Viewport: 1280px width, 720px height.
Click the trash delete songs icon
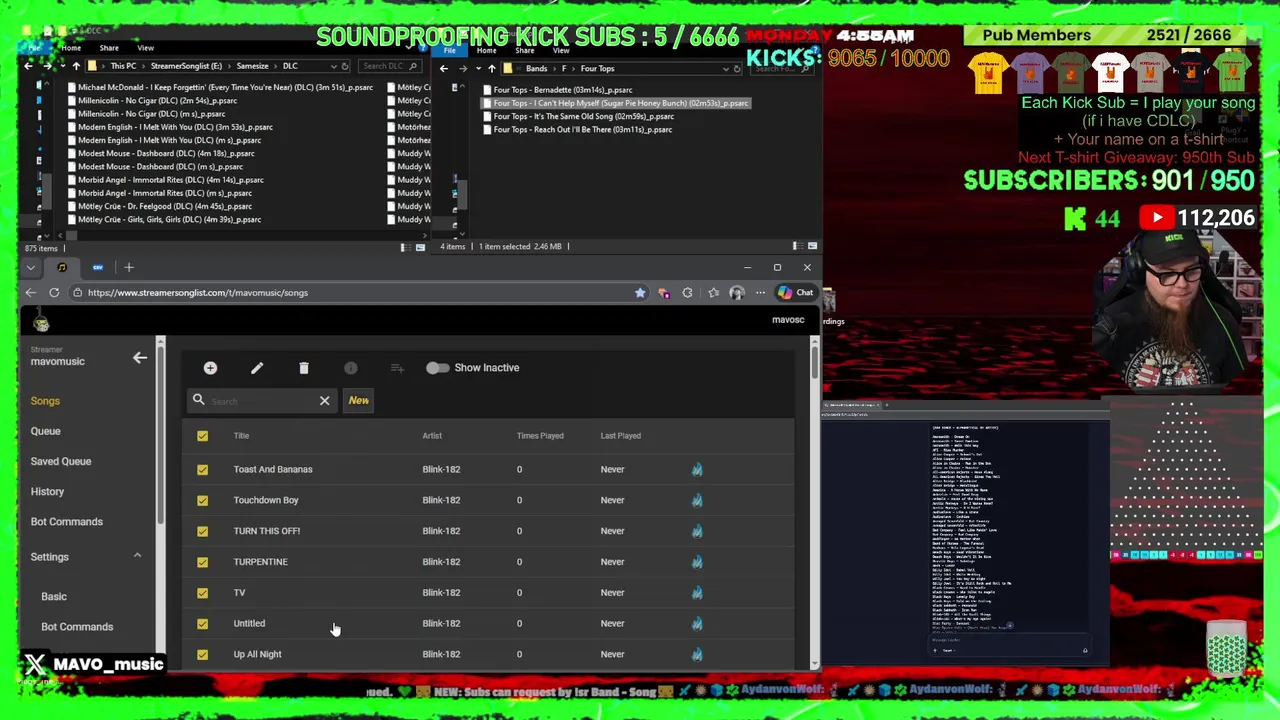pos(304,368)
